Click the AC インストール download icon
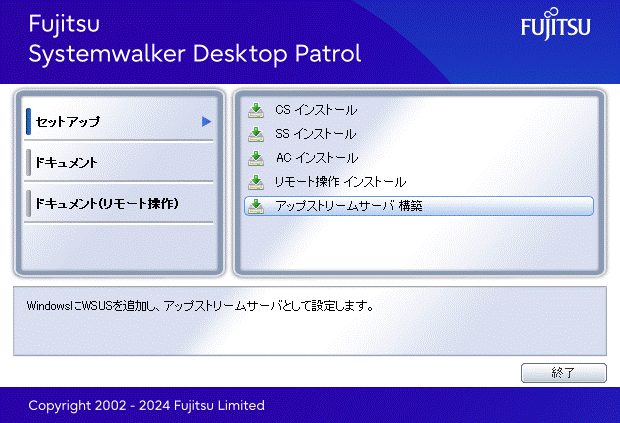 click(x=256, y=158)
